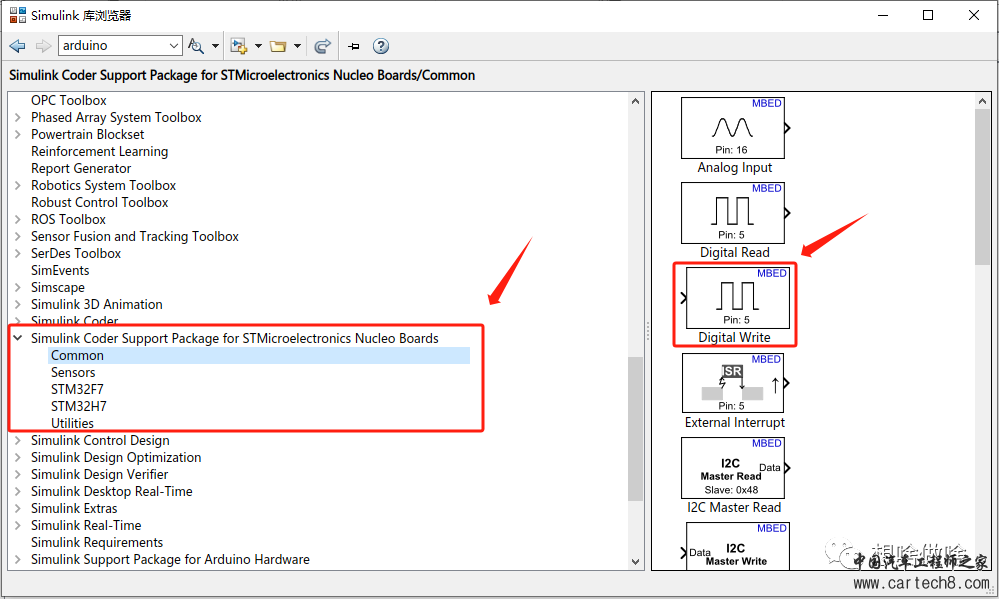Image resolution: width=999 pixels, height=599 pixels.
Task: Click the open folder toolbar icon
Action: pyautogui.click(x=278, y=46)
